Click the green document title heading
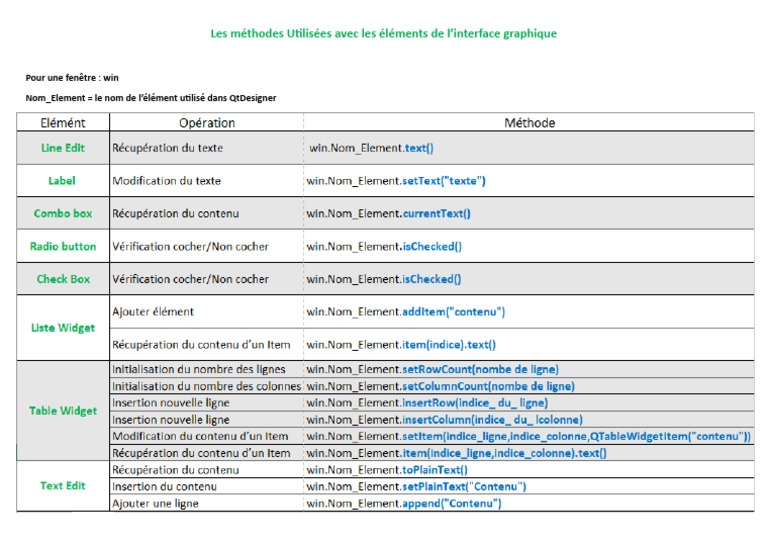The height and width of the screenshot is (543, 768). coord(383,34)
